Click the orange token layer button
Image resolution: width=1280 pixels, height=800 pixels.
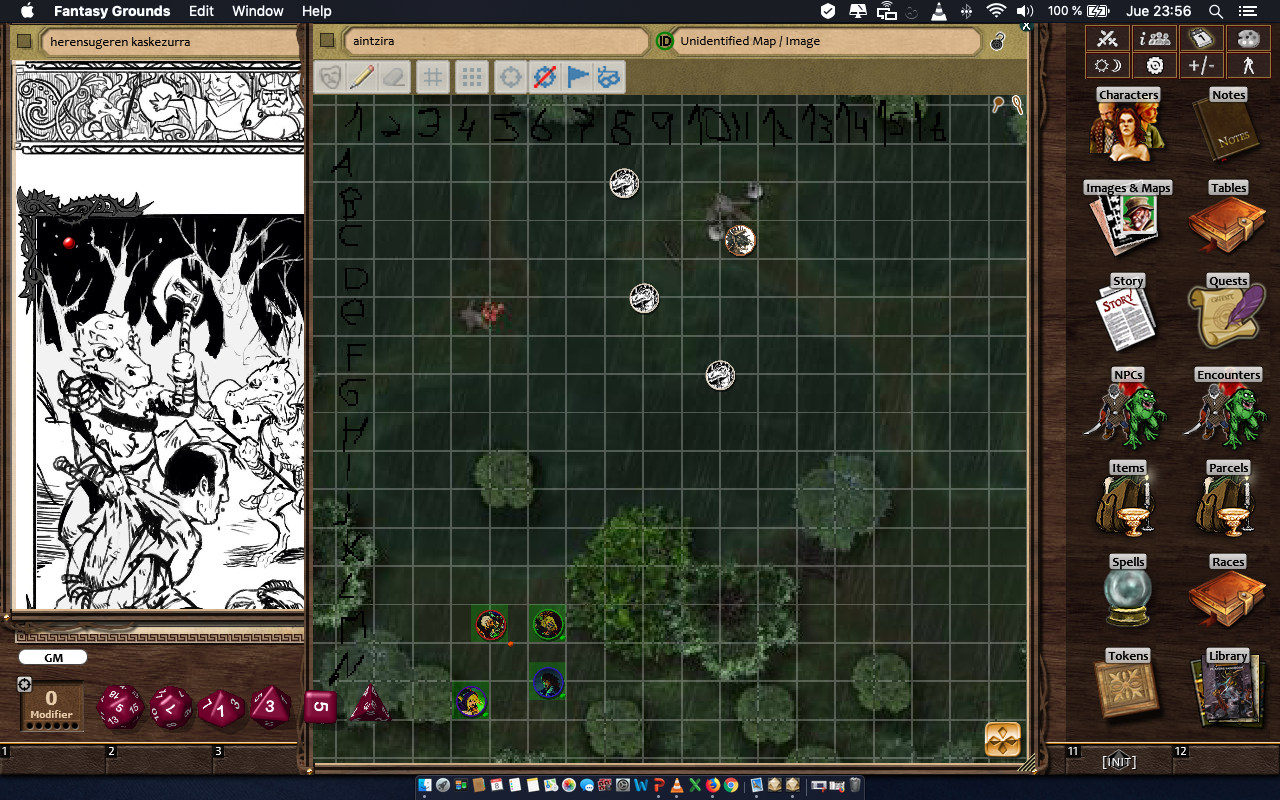[x=1003, y=739]
